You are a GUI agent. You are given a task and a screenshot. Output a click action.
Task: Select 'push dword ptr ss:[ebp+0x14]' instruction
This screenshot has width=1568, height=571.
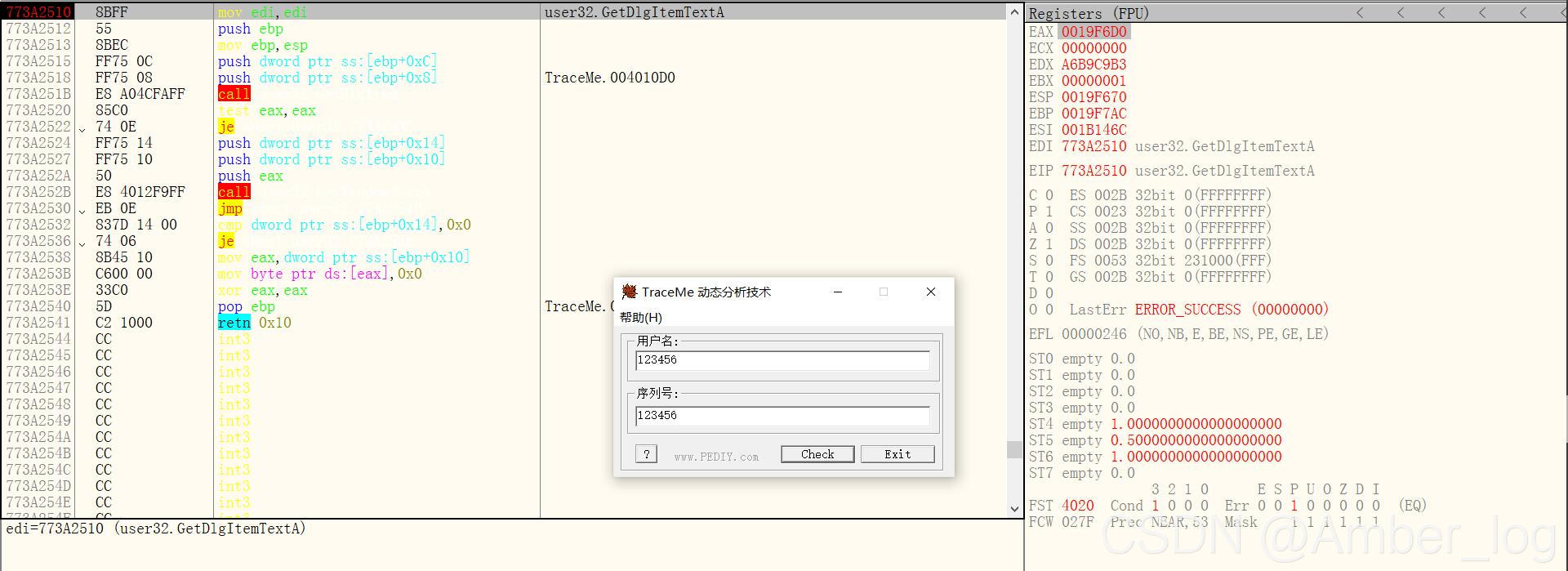click(332, 143)
